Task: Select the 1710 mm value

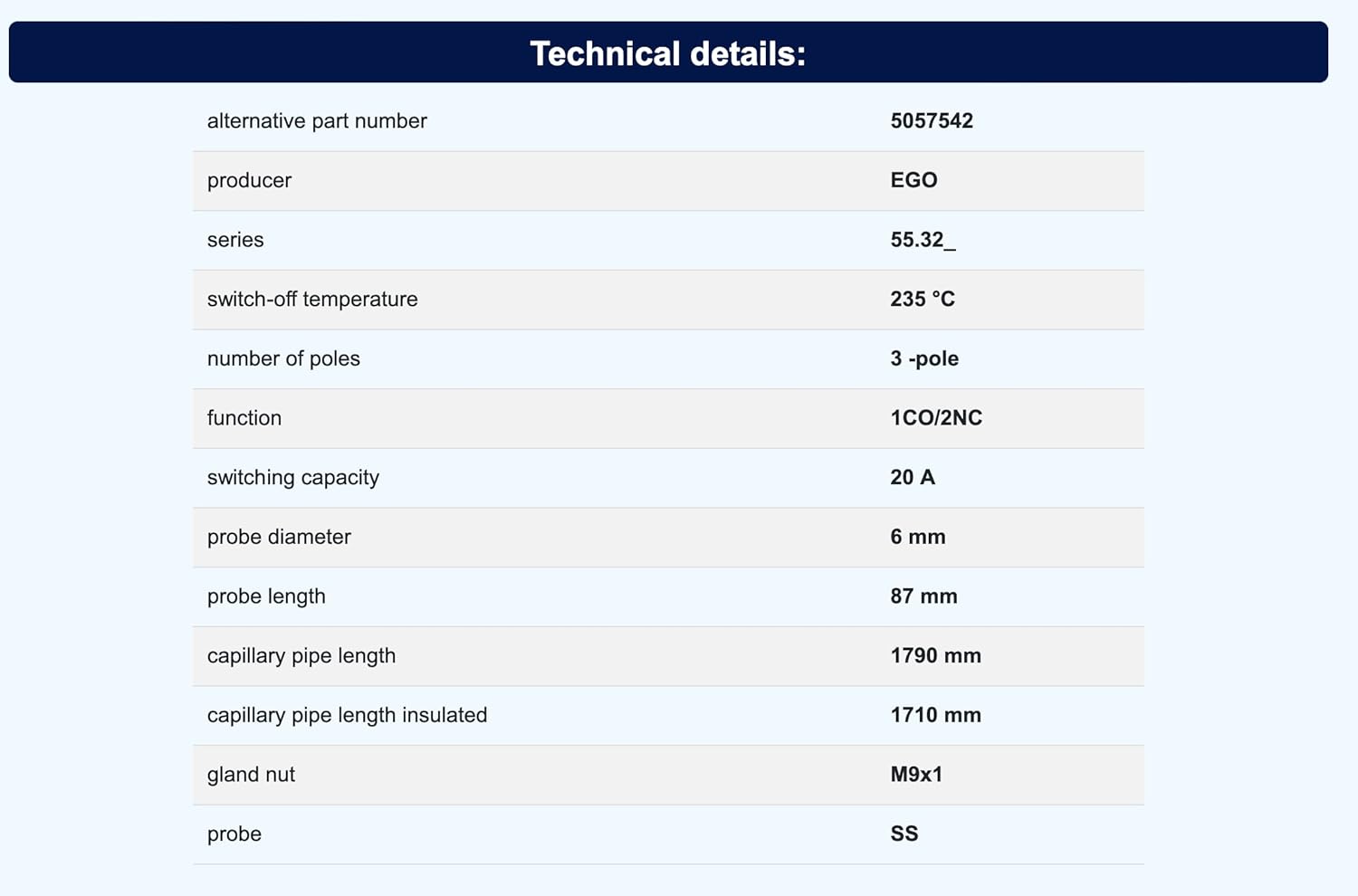Action: (x=935, y=715)
